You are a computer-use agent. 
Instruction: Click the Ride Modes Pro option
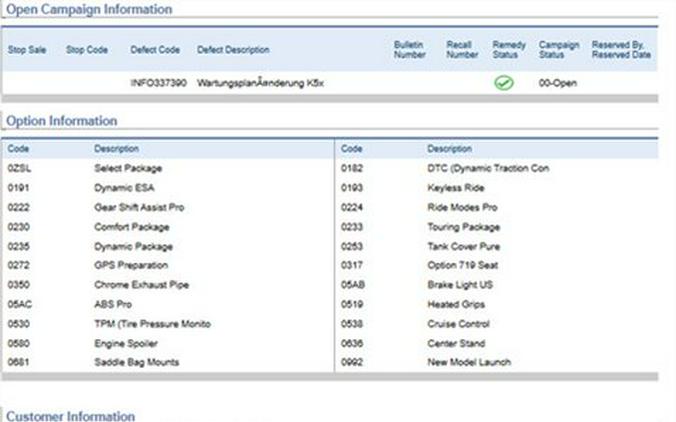click(462, 207)
